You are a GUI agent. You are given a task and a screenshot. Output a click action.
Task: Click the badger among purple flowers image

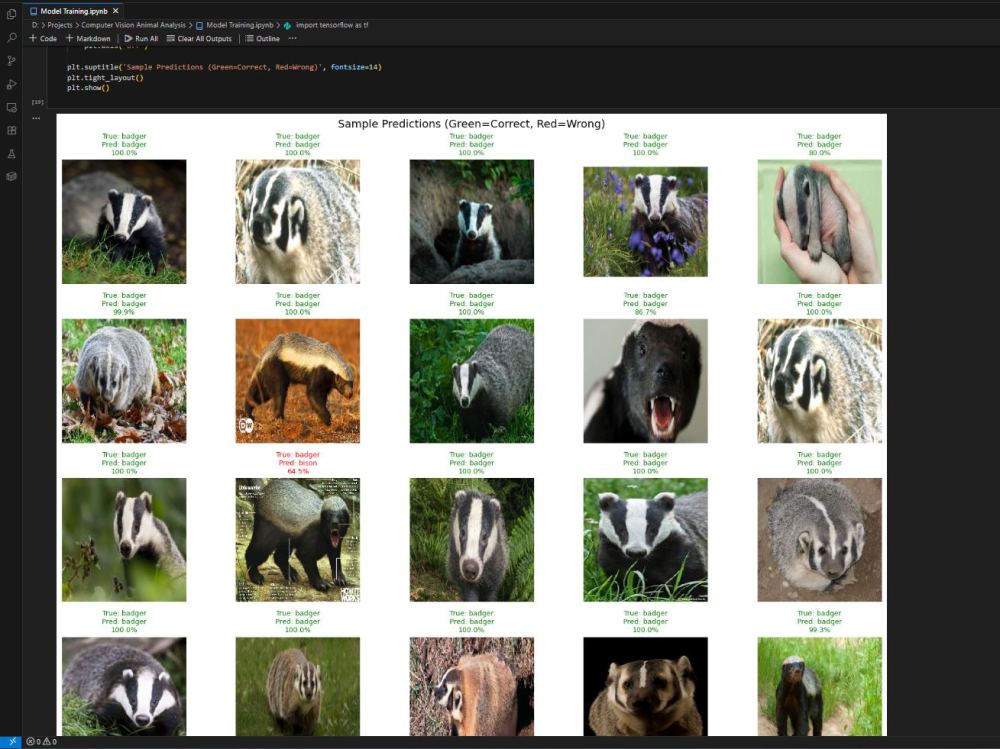[645, 221]
